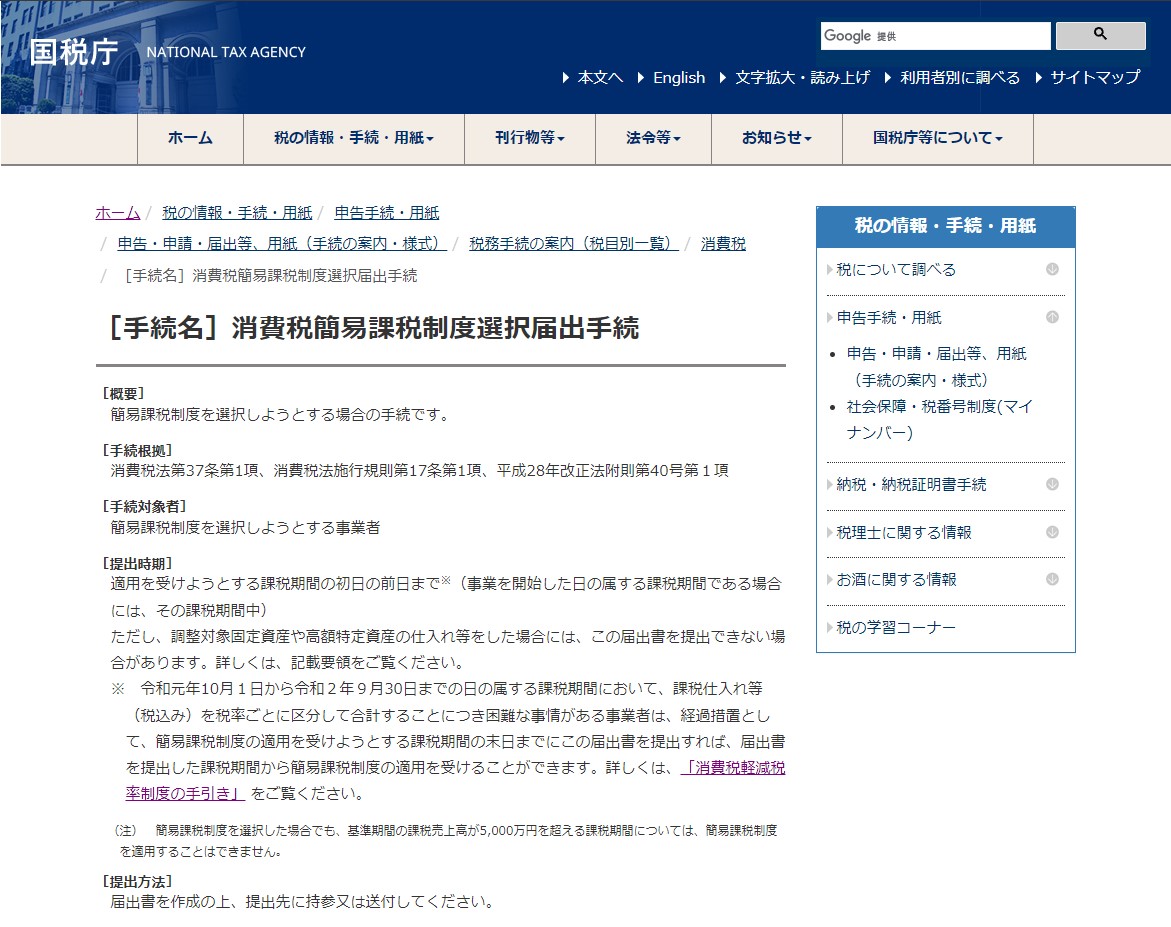The image size is (1171, 927).
Task: Expand the 納税・納税証明書手続 circle arrow icon
Action: tap(1052, 484)
